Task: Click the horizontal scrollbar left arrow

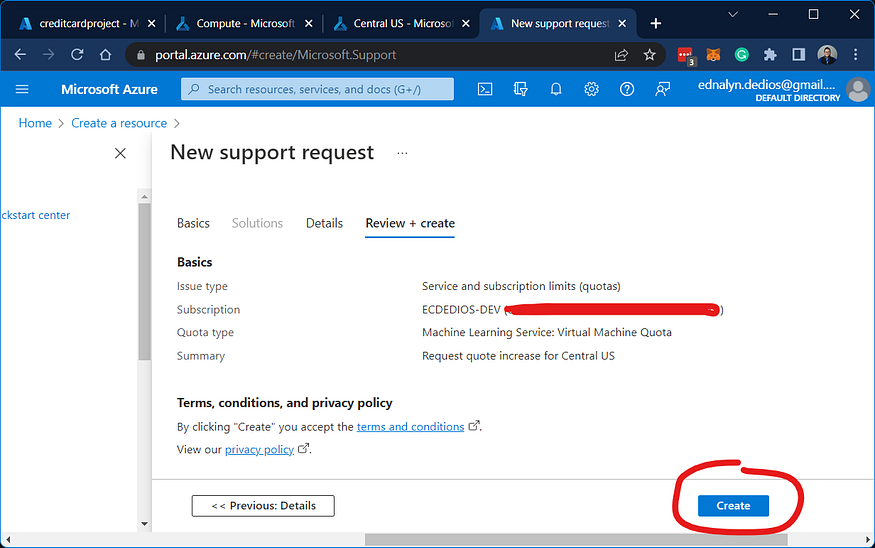Action: click(x=8, y=540)
